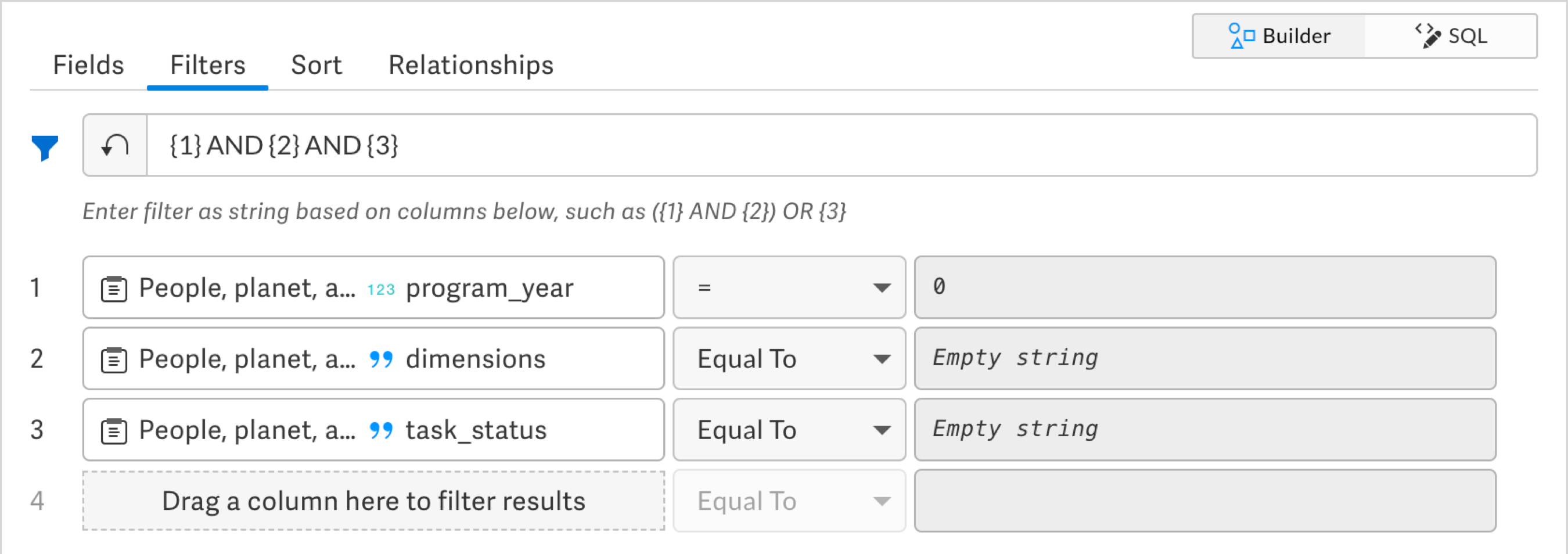Click the numeric 123 type icon beside program_year

click(x=381, y=290)
